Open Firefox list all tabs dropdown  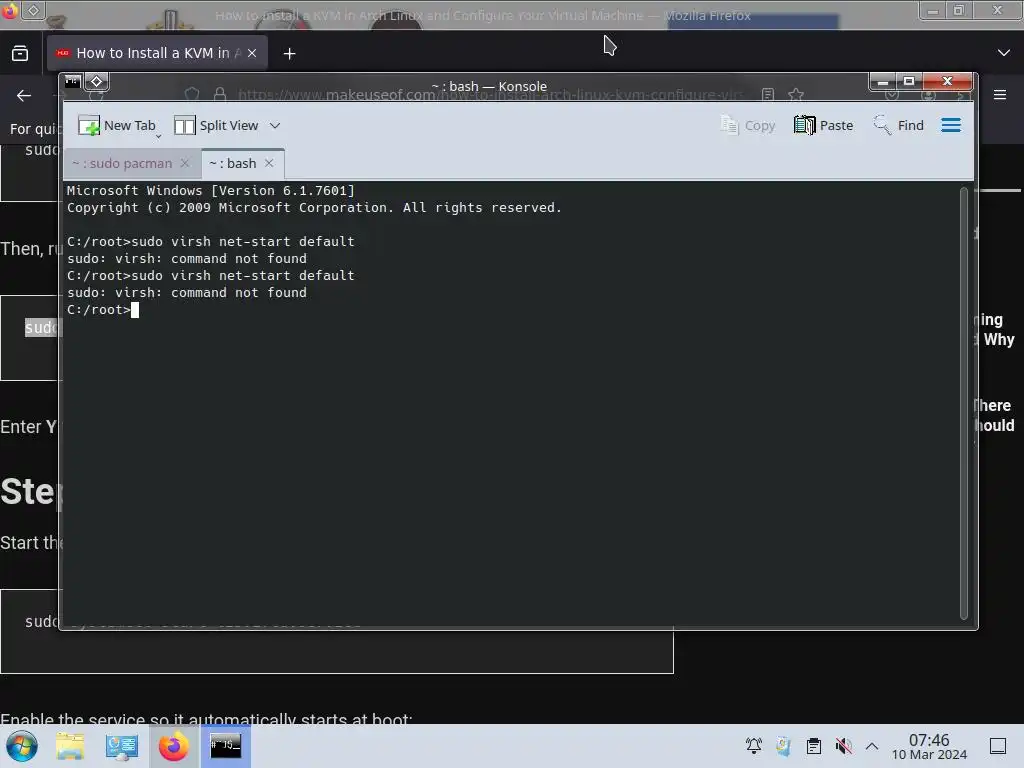point(1004,53)
